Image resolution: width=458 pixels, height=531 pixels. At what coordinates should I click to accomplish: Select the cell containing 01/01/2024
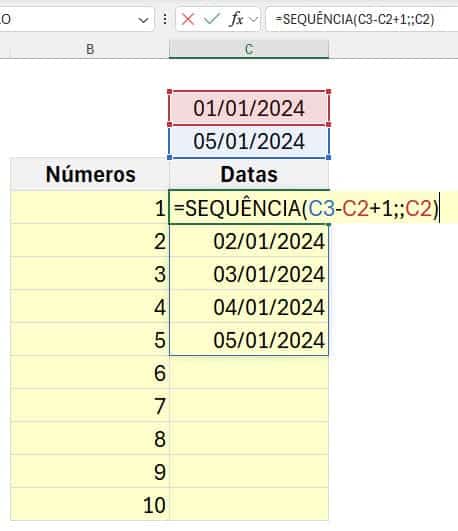tap(249, 108)
